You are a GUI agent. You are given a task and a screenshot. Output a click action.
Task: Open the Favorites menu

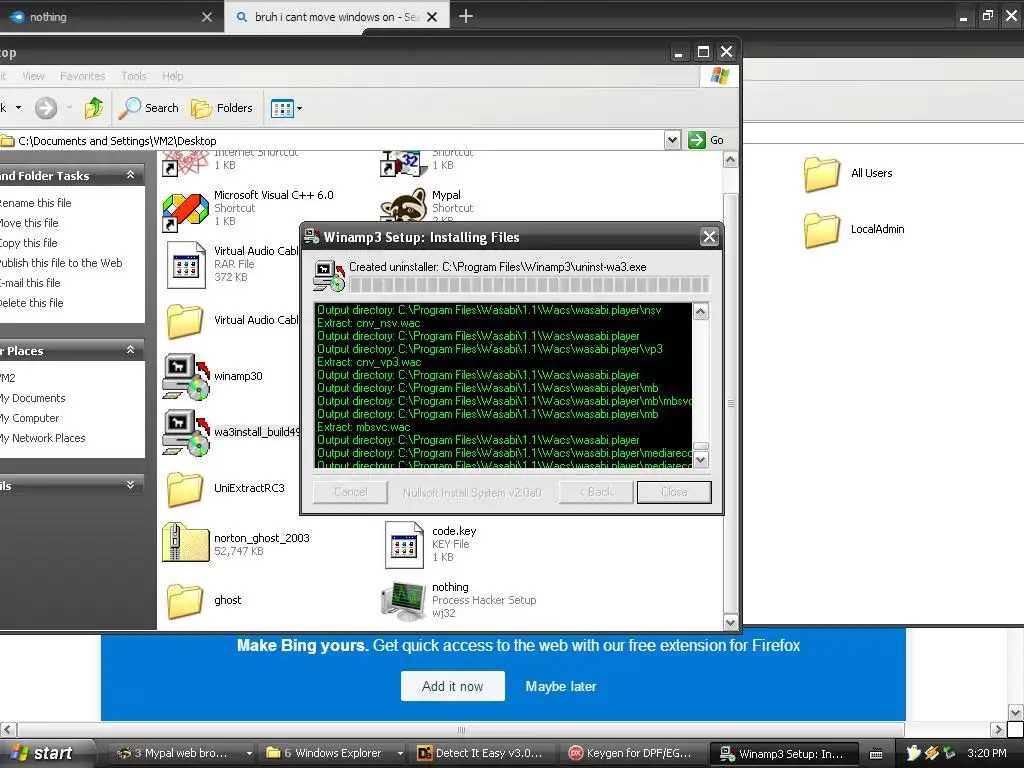(82, 76)
